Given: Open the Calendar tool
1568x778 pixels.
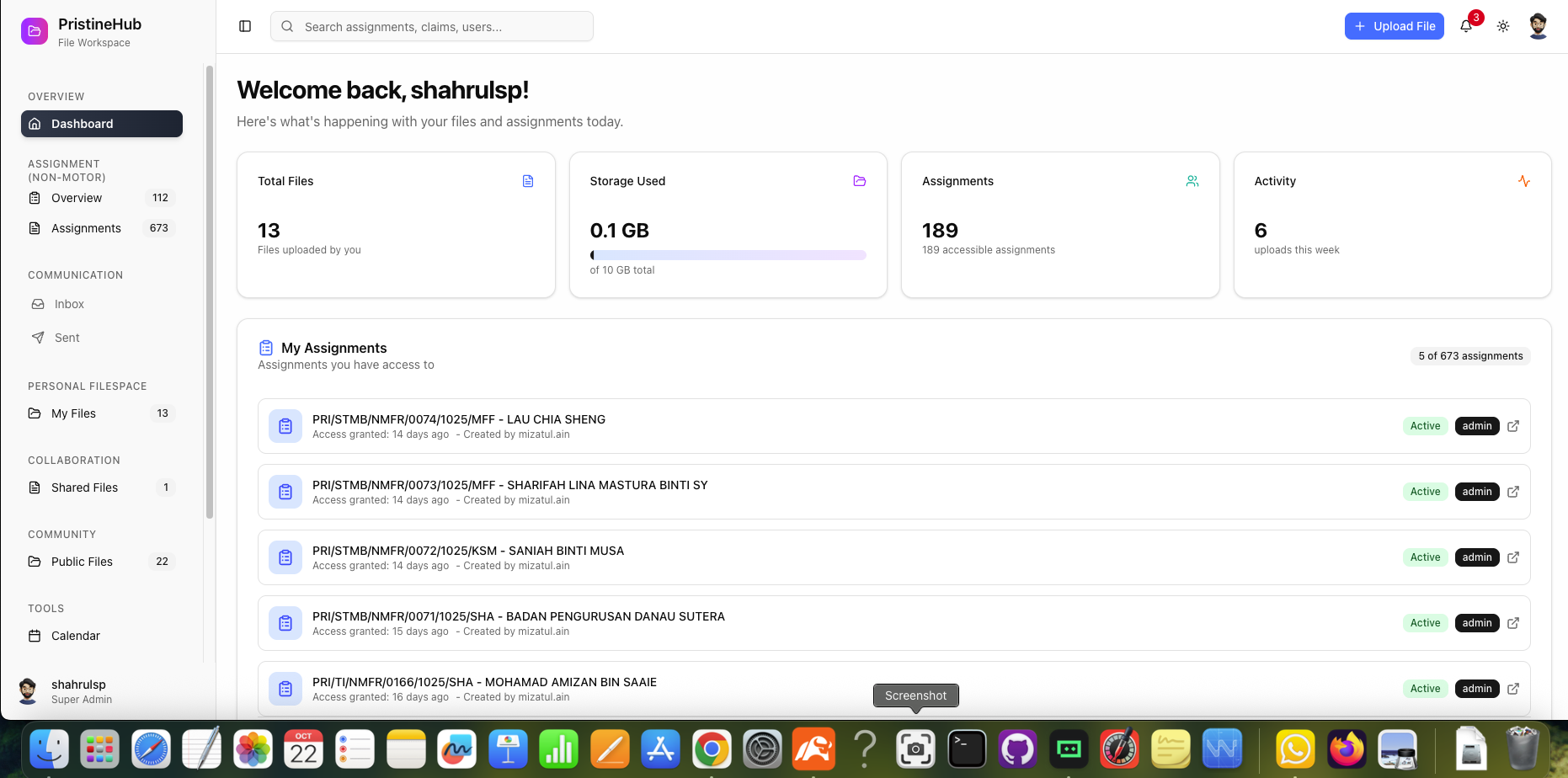Looking at the screenshot, I should click(x=76, y=636).
